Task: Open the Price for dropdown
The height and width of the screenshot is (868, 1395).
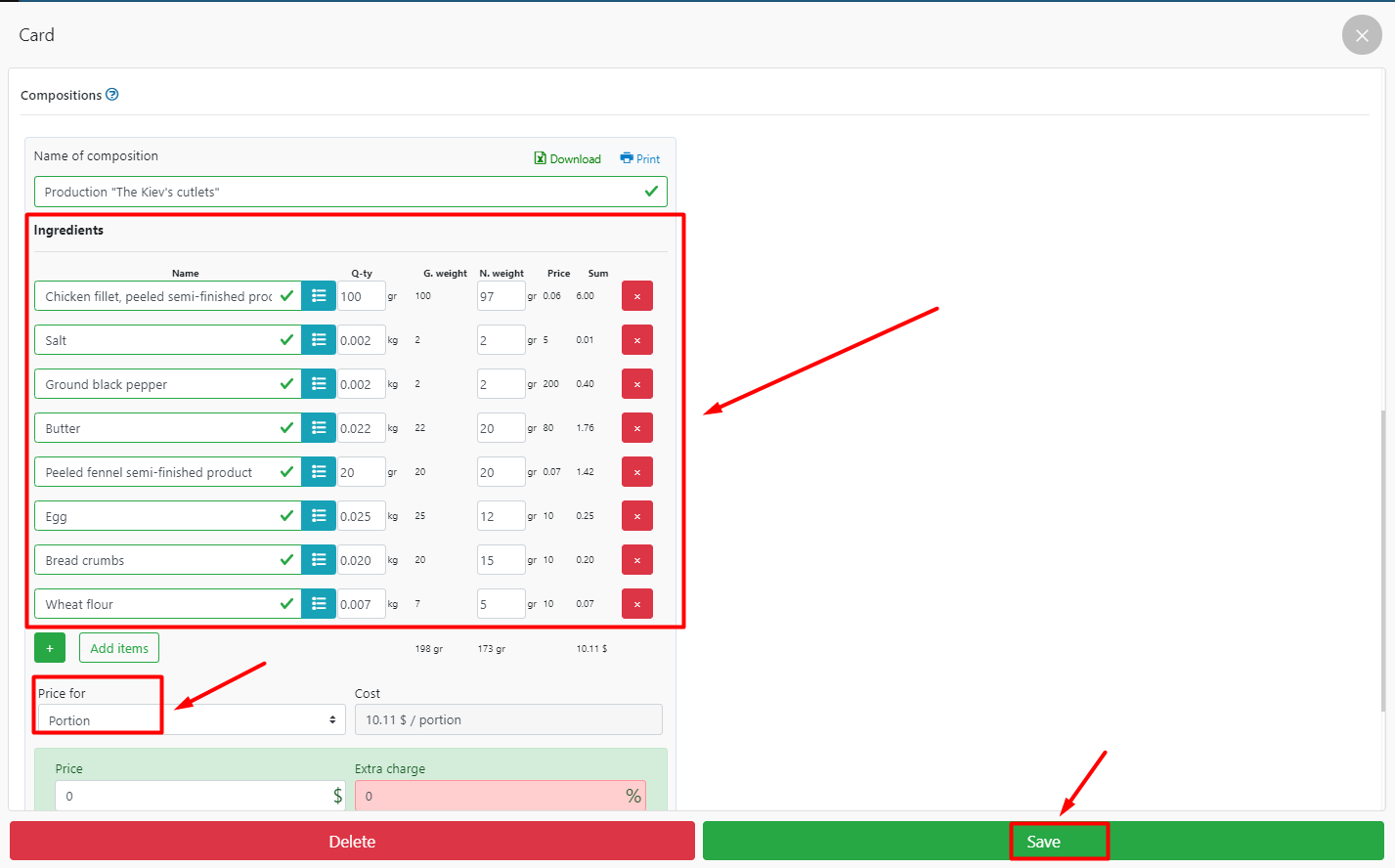Action: tap(192, 720)
